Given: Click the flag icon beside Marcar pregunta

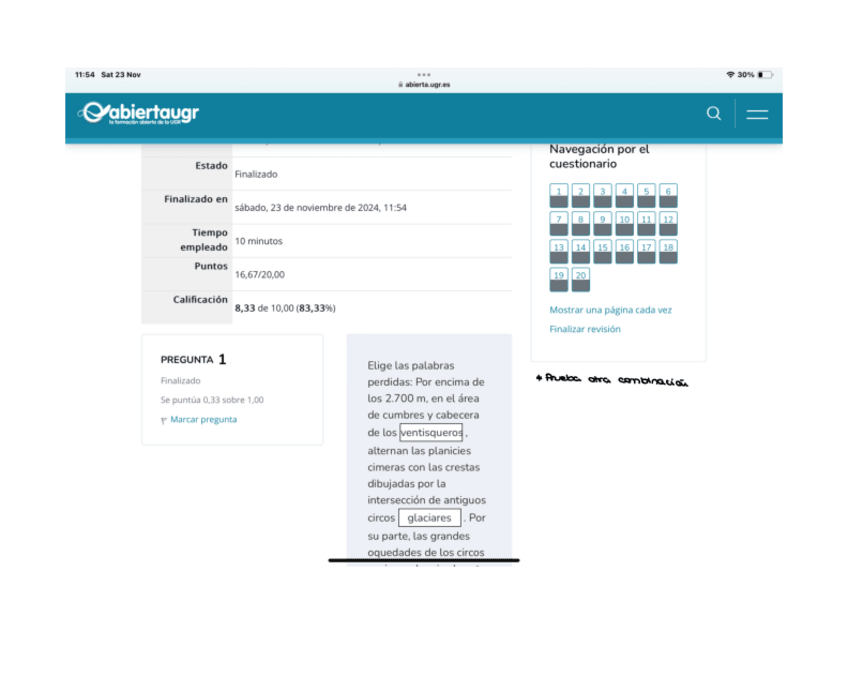Looking at the screenshot, I should click(x=163, y=421).
